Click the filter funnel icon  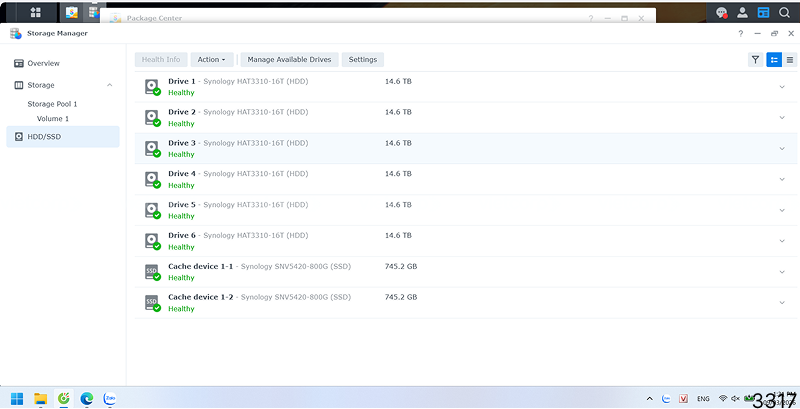click(x=756, y=60)
